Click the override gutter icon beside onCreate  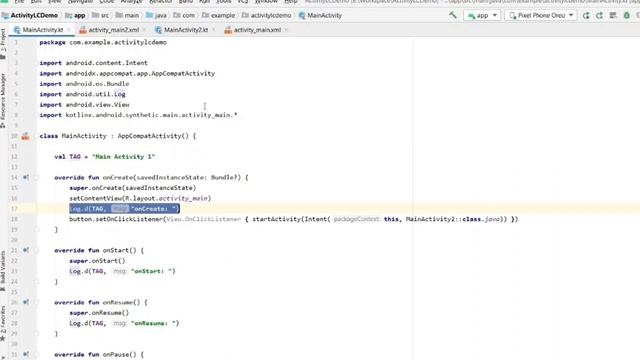click(26, 178)
